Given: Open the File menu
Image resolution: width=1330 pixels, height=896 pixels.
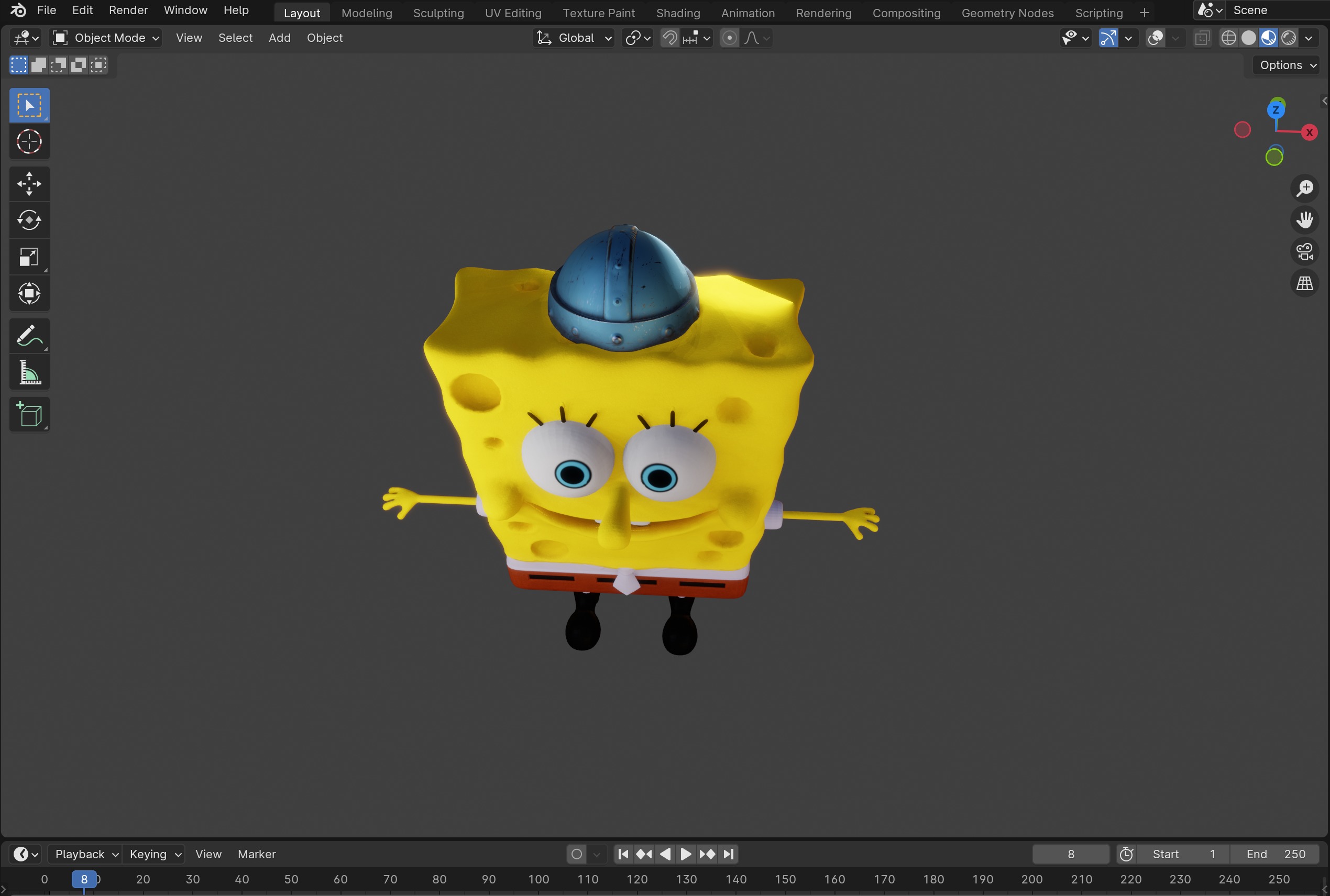Looking at the screenshot, I should (x=47, y=10).
